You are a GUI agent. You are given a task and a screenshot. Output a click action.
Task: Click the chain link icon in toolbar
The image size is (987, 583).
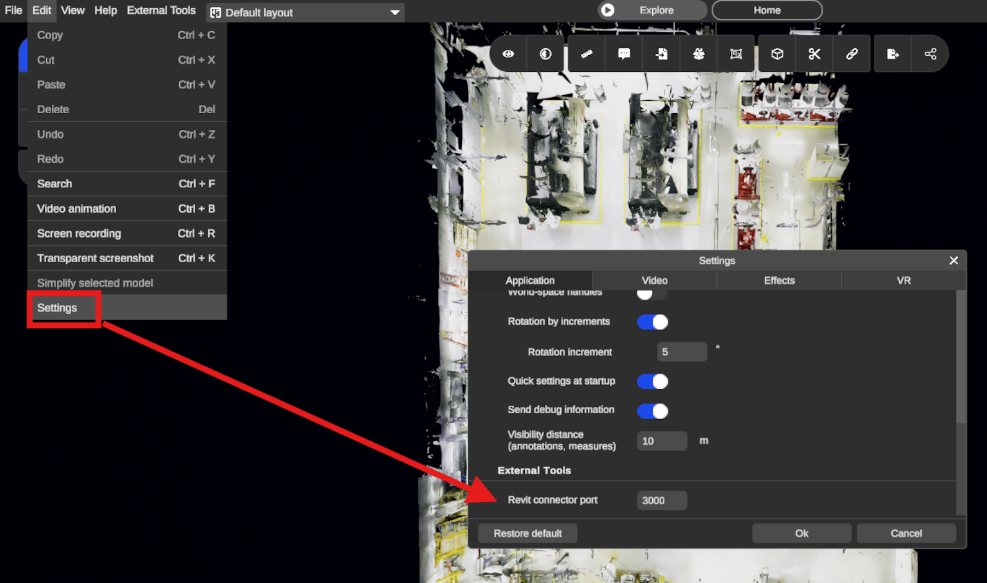tap(851, 54)
